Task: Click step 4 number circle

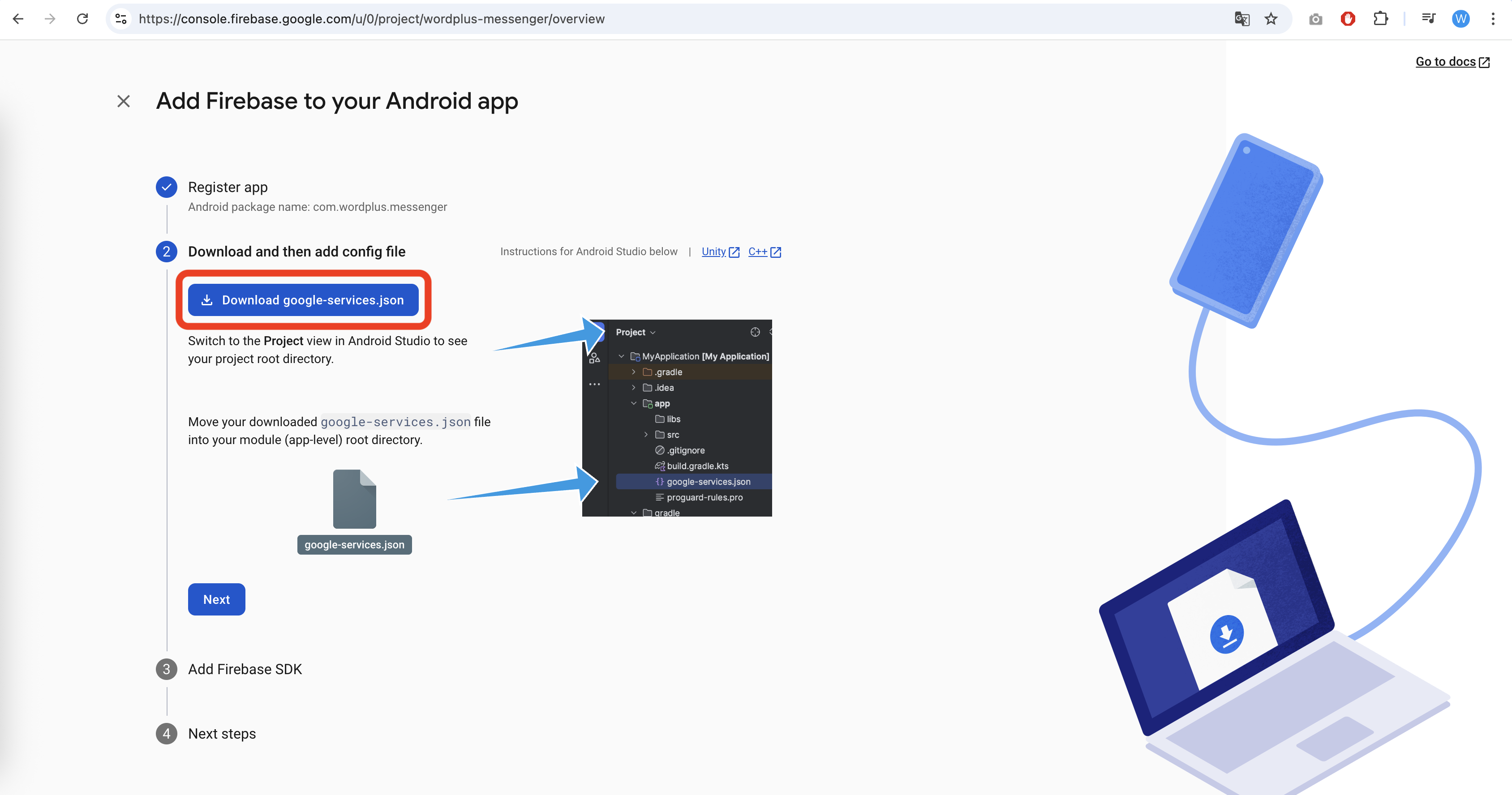Action: tap(167, 734)
